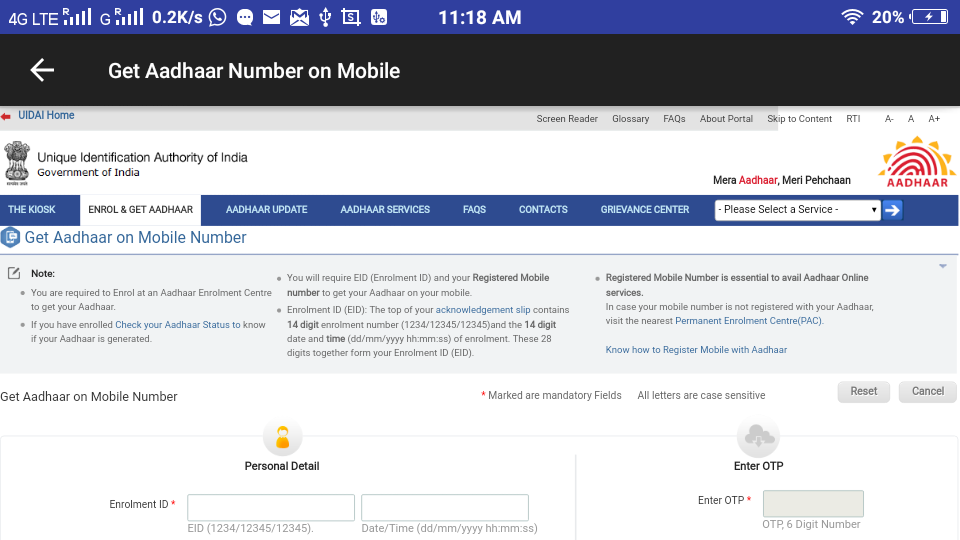Focus the enrolment Date/Time field
The width and height of the screenshot is (960, 540).
click(444, 508)
